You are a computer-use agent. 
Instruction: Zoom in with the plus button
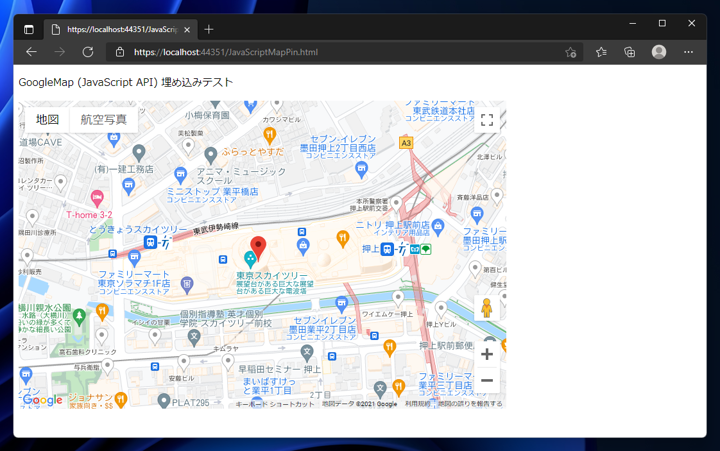[487, 354]
